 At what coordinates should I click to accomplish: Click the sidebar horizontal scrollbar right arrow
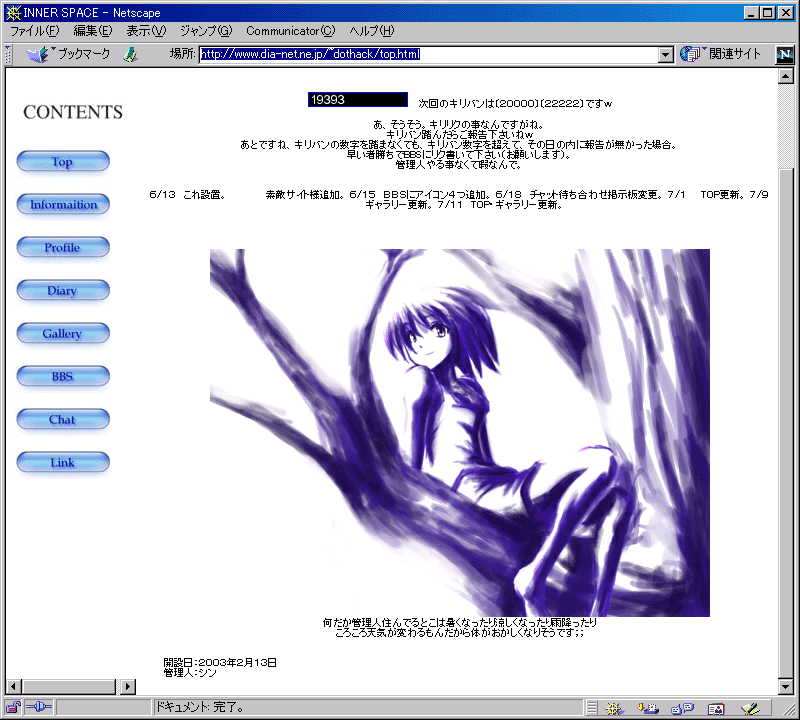(128, 686)
